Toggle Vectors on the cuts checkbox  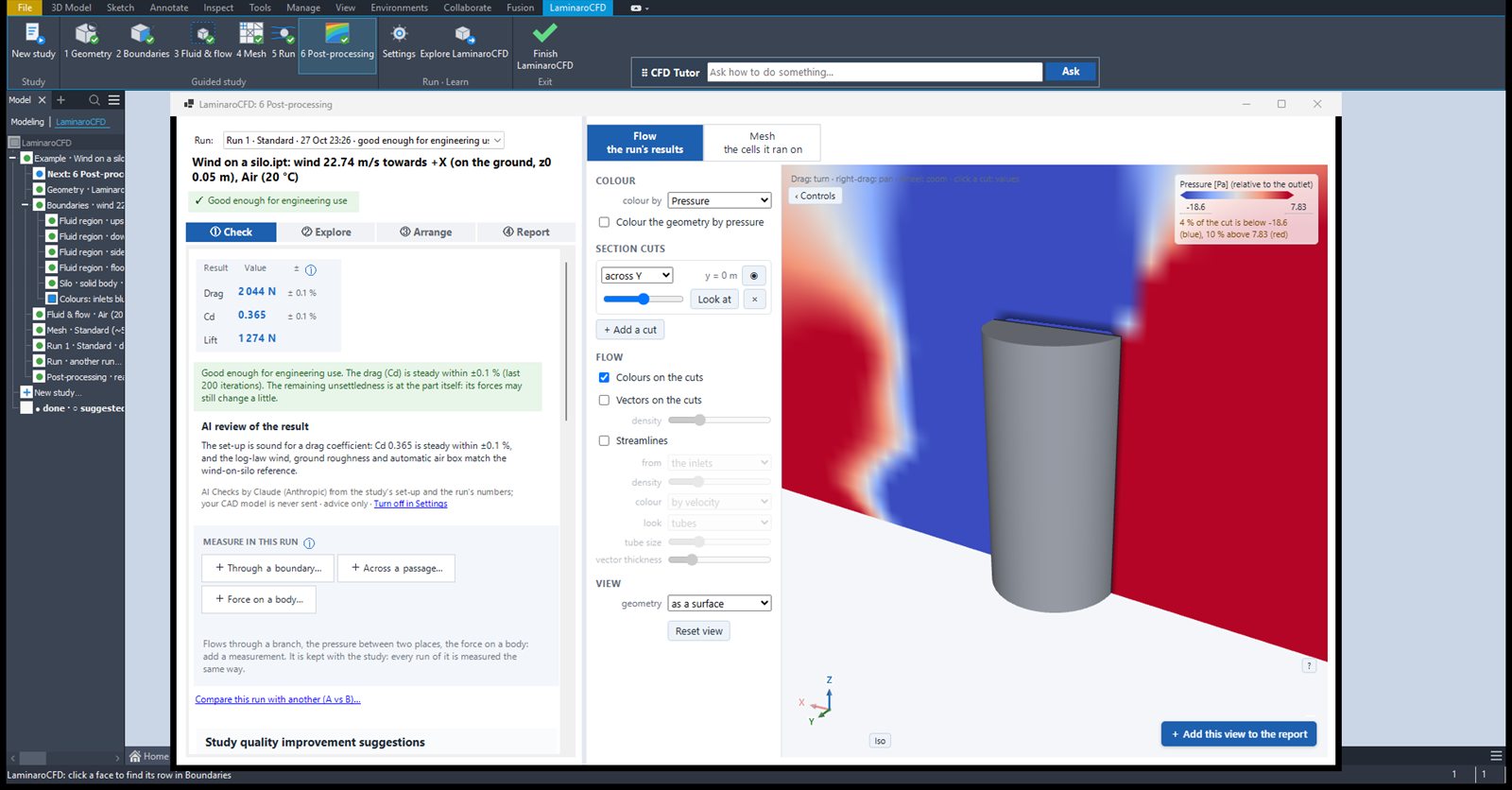(x=604, y=400)
